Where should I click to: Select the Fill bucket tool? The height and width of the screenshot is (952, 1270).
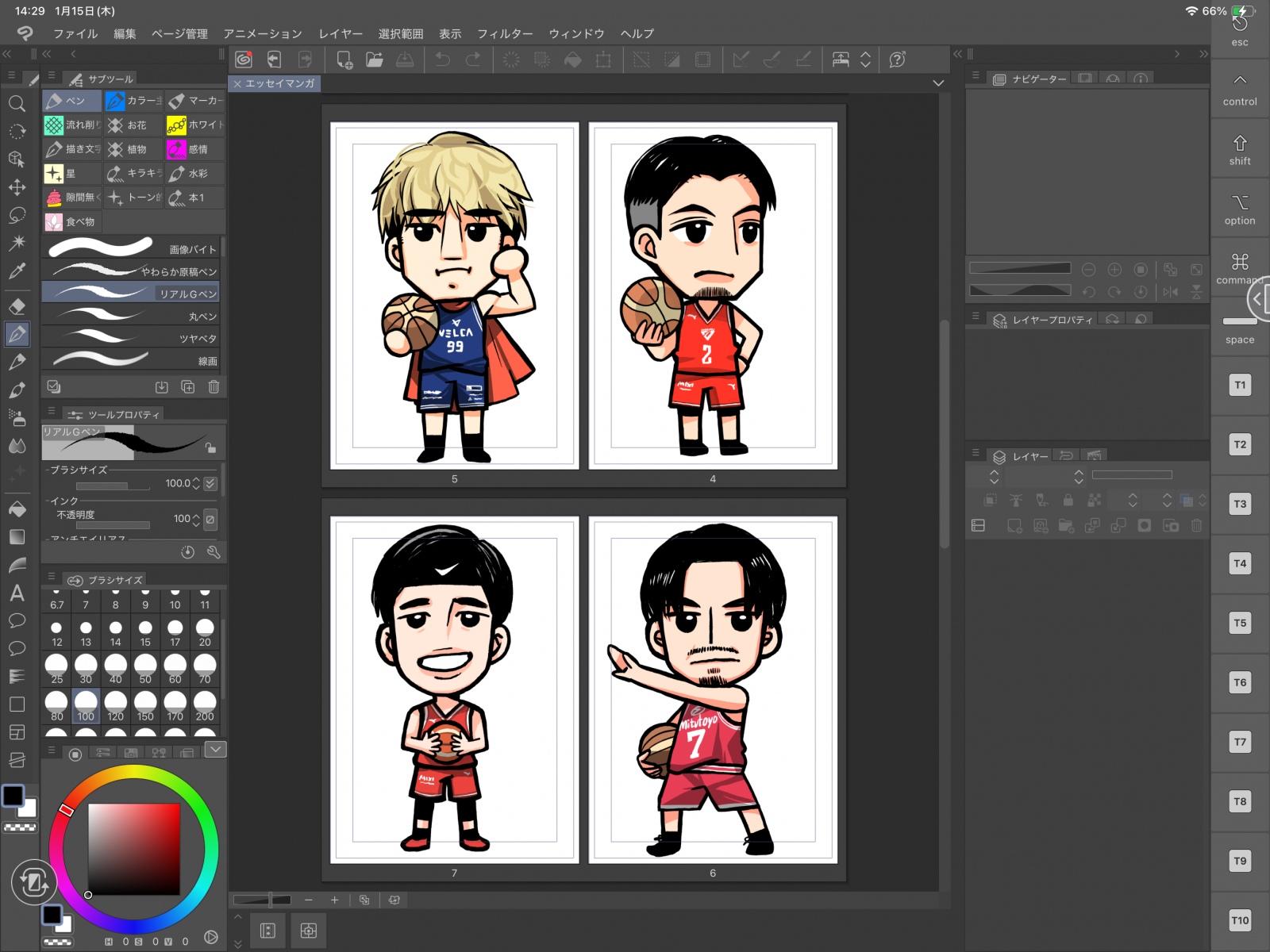(x=17, y=509)
